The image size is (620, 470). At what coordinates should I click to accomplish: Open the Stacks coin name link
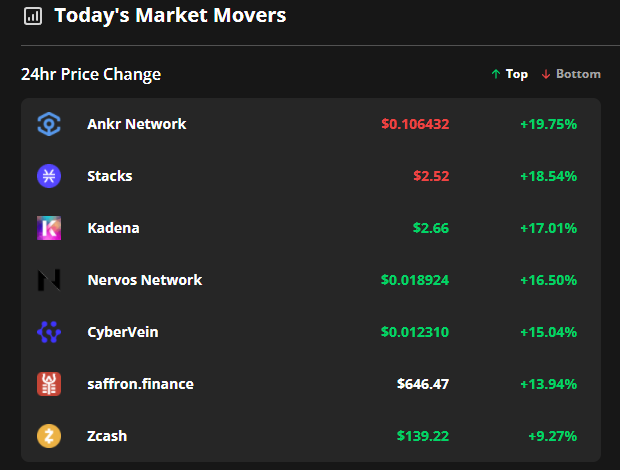110,176
